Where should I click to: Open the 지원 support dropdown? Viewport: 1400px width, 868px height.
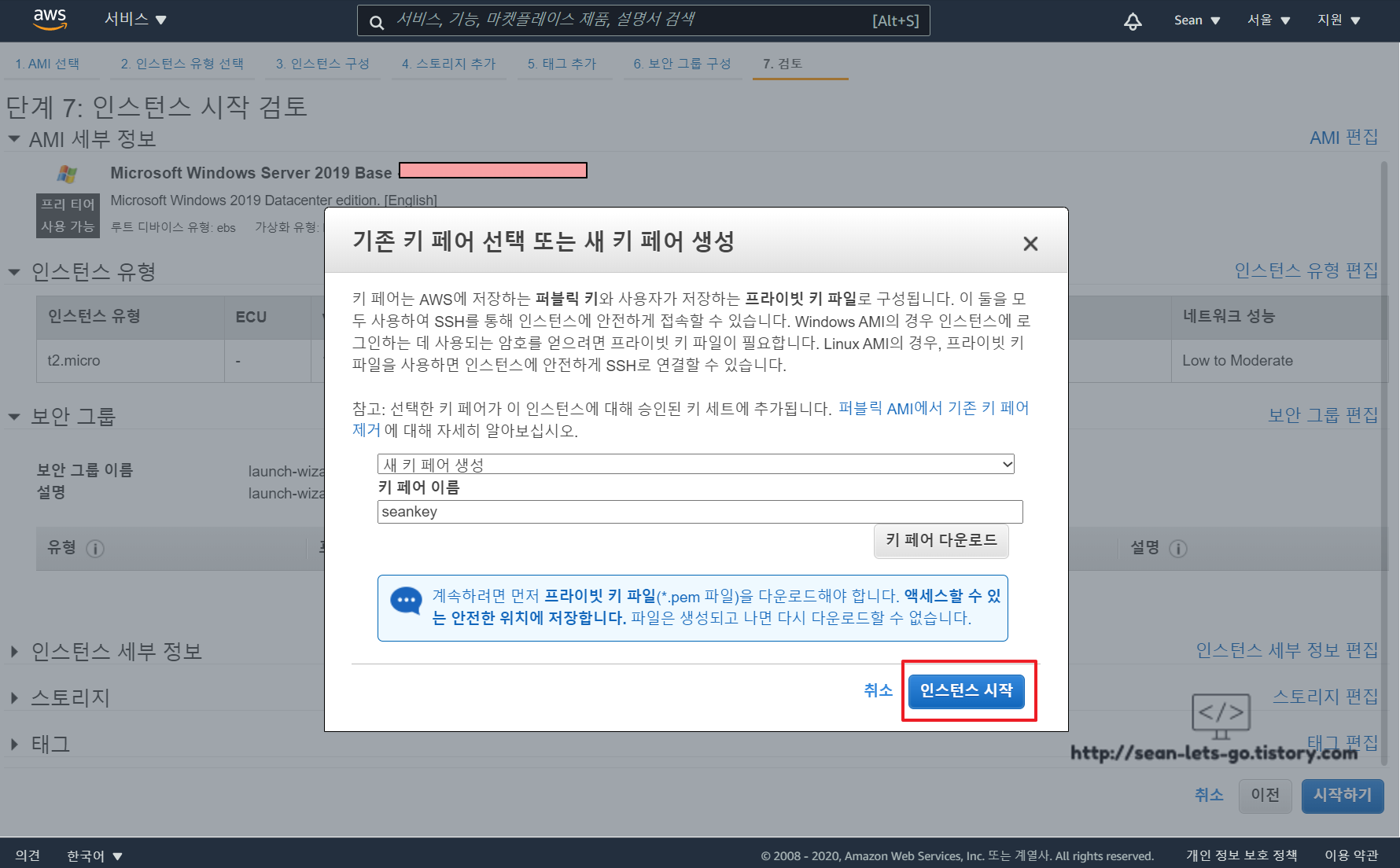pos(1339,20)
